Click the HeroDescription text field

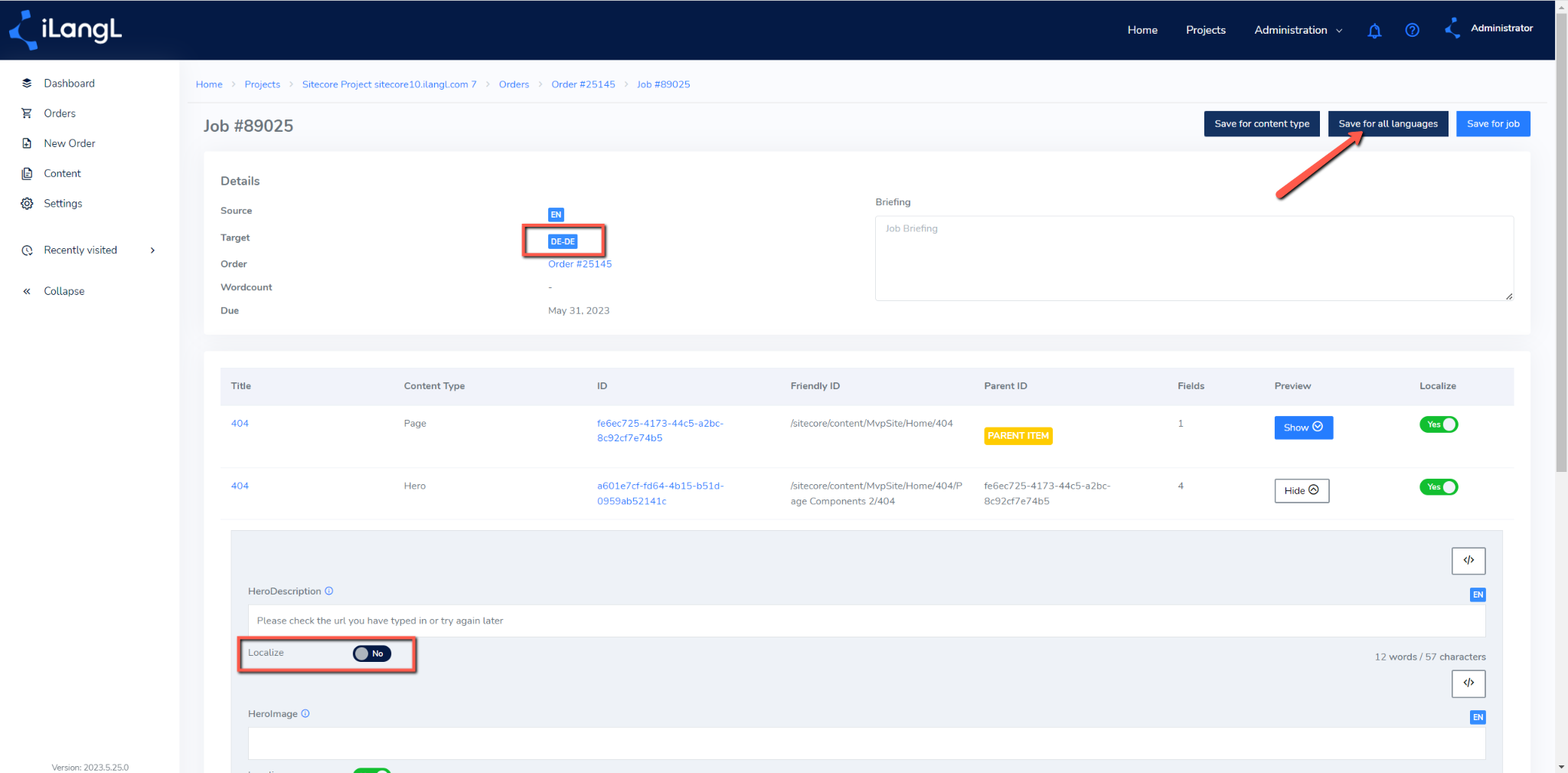867,621
